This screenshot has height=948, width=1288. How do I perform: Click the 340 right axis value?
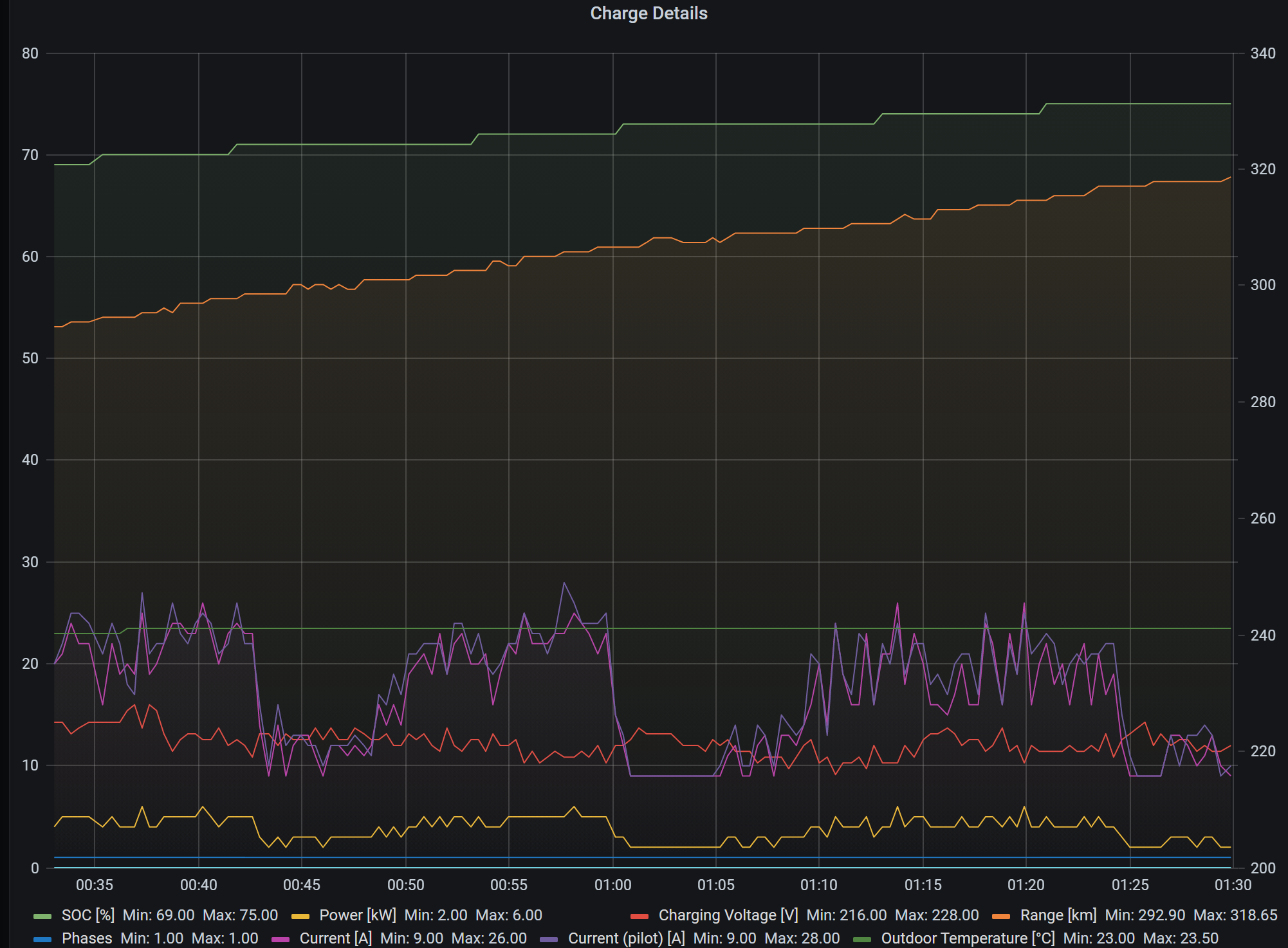[x=1262, y=53]
